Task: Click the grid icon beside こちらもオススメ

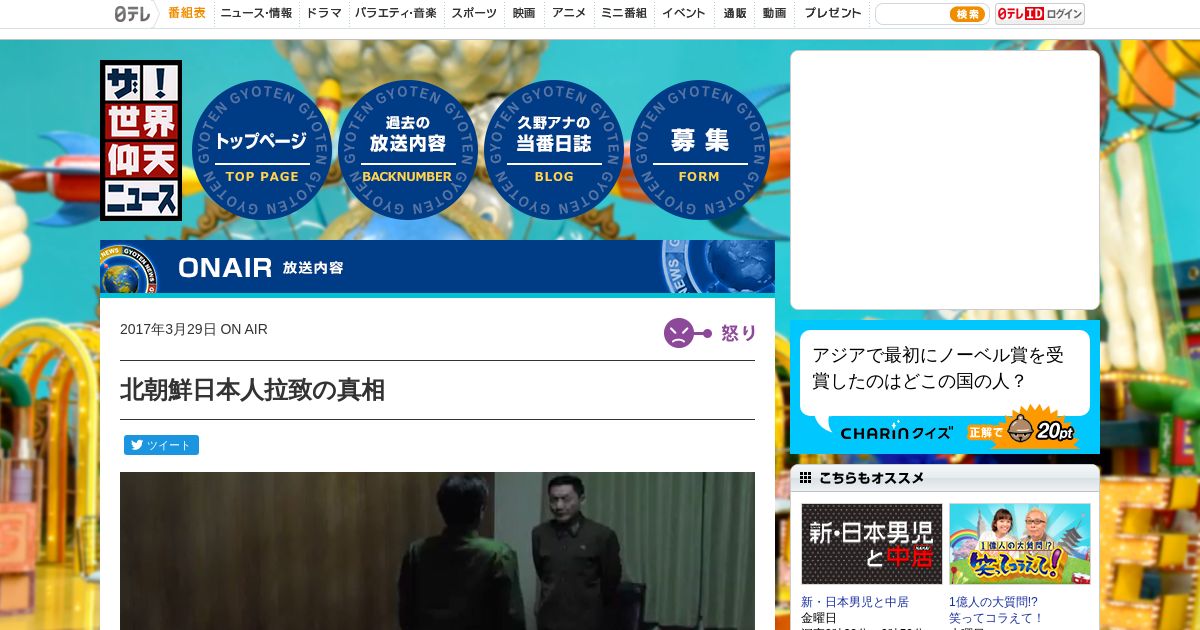Action: point(805,478)
